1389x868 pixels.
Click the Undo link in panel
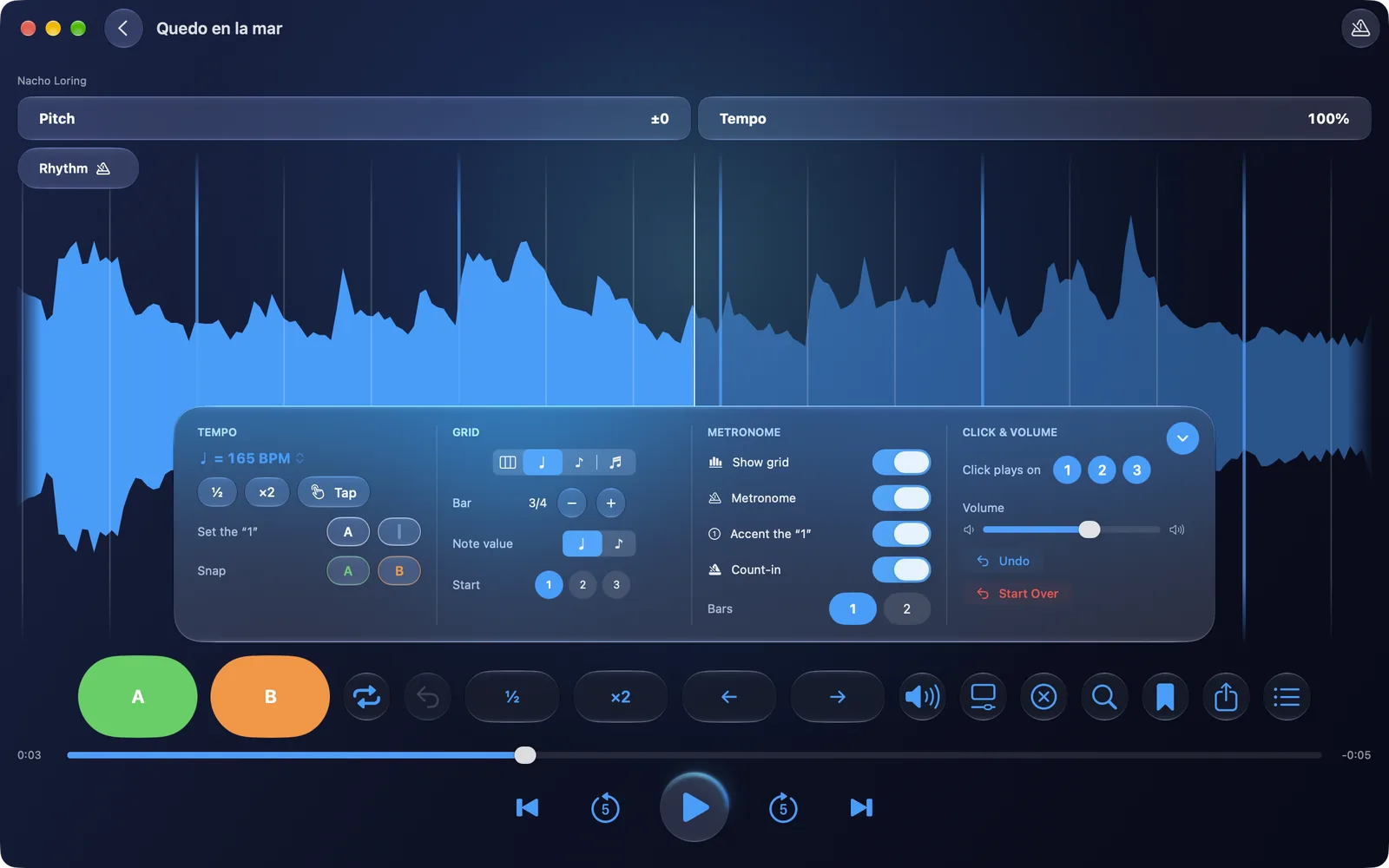click(x=1003, y=561)
